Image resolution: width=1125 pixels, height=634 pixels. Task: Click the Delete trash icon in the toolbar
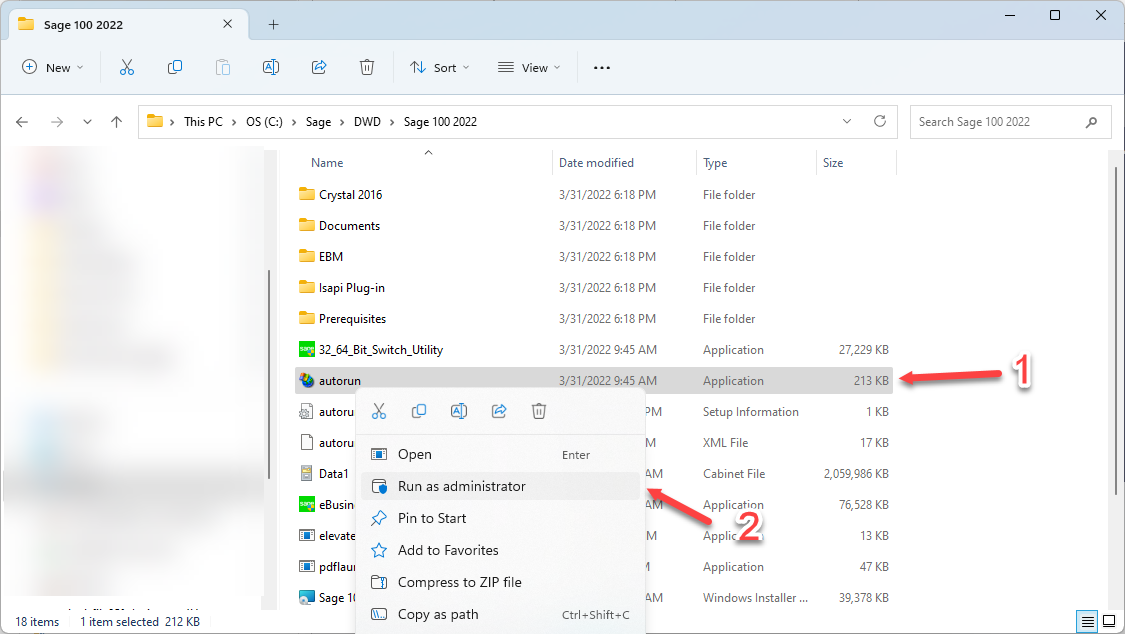[x=366, y=67]
